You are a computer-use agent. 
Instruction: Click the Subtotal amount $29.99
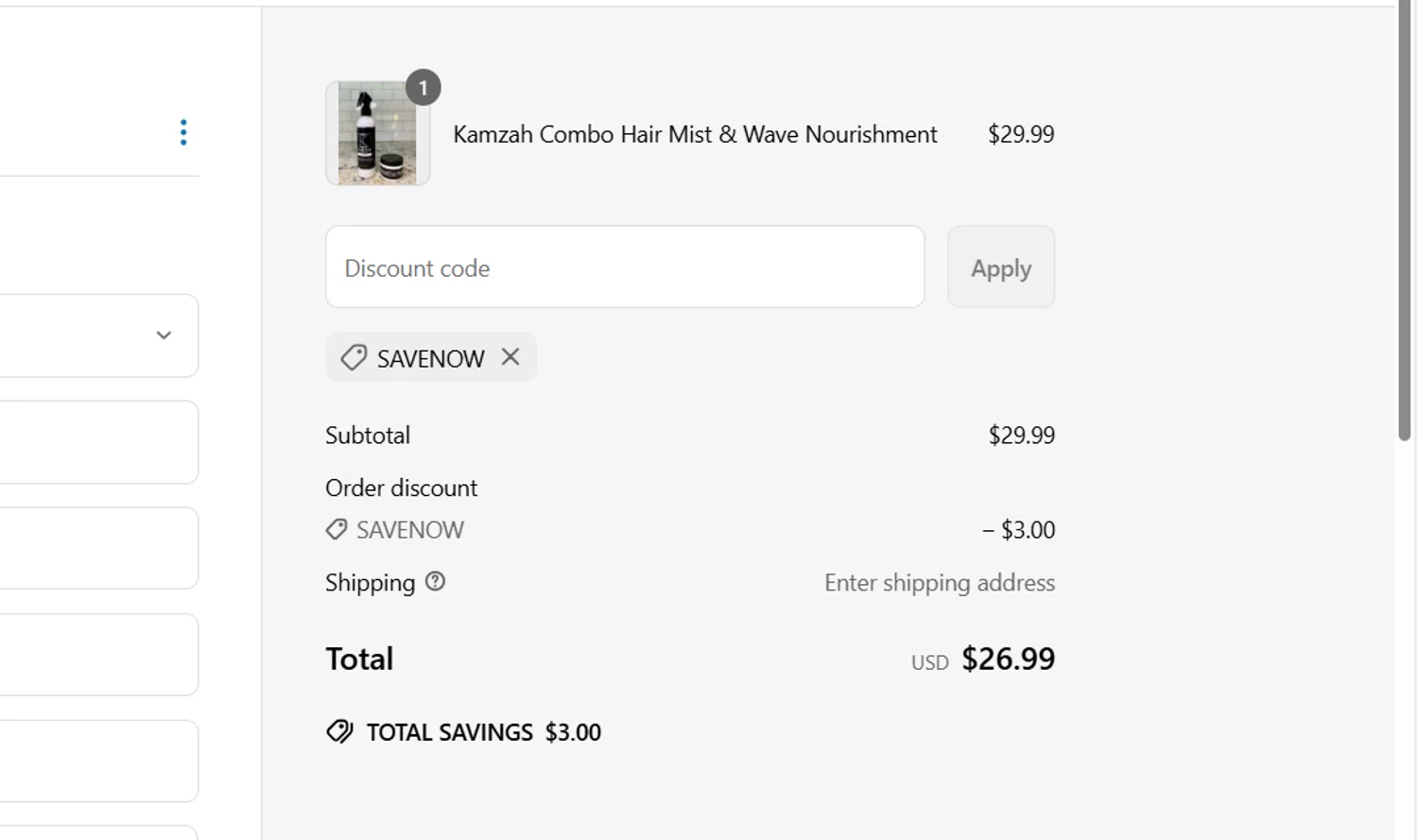point(1021,436)
